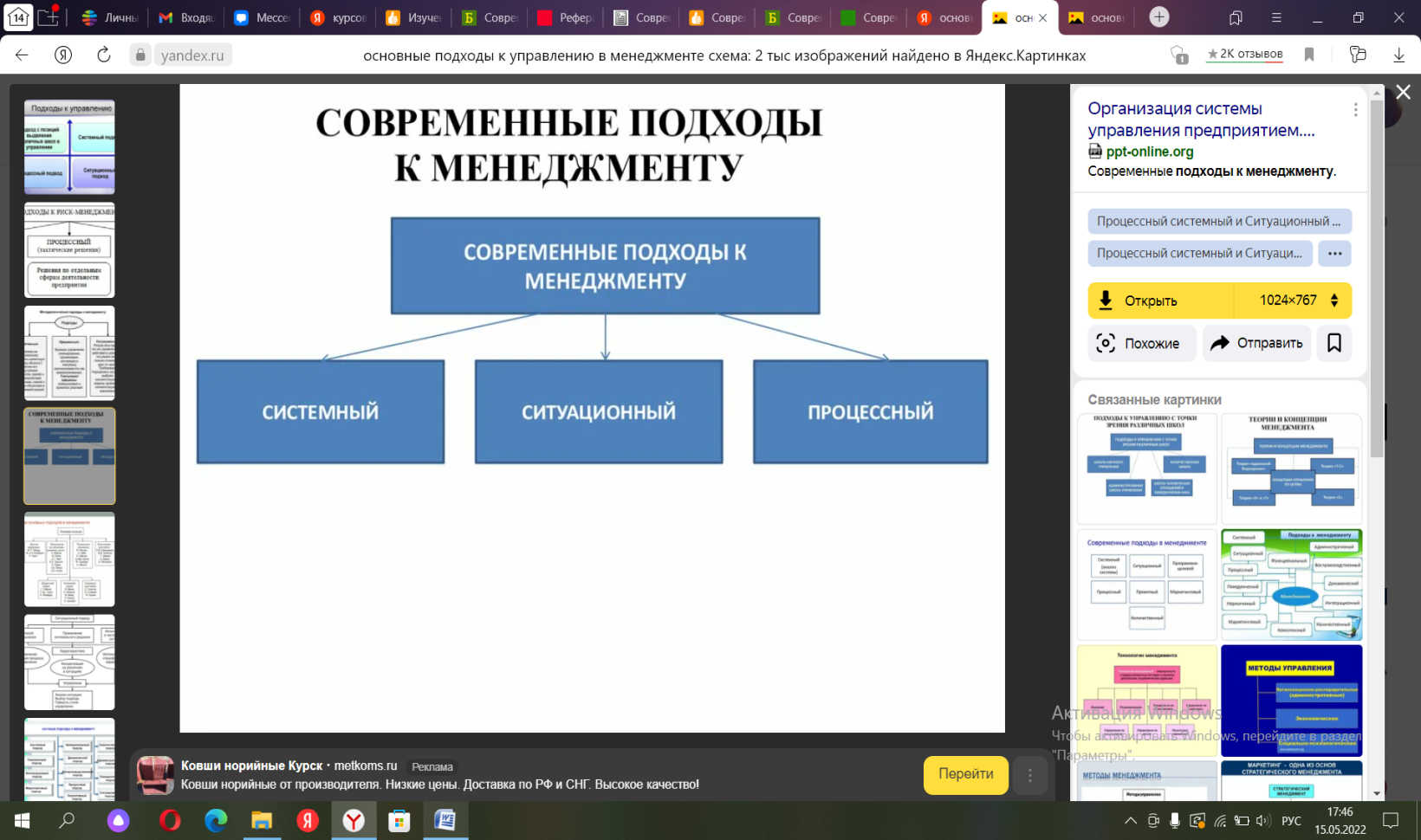Open the 'Подходы к риск-менеджмент' filmstrip thumbnail
1421x840 pixels.
pos(69,250)
